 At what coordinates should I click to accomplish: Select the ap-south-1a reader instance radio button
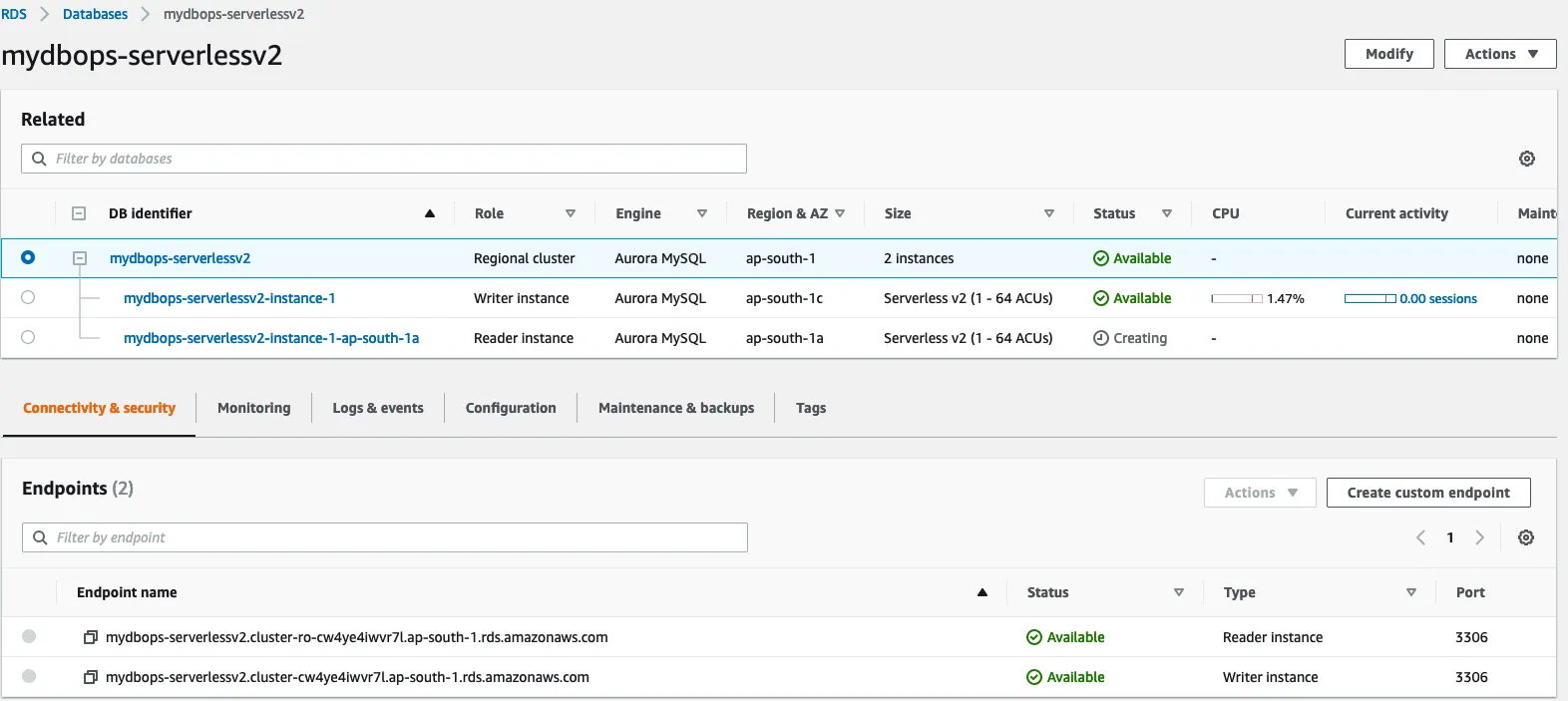[28, 337]
